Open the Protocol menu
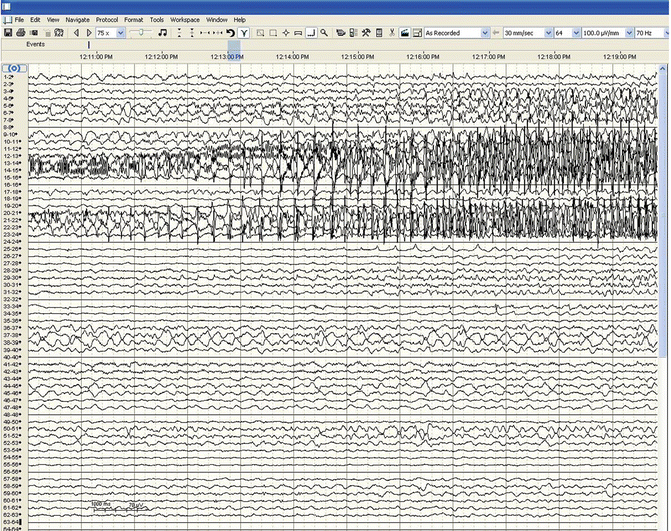Image resolution: width=671 pixels, height=531 pixels. (x=107, y=20)
